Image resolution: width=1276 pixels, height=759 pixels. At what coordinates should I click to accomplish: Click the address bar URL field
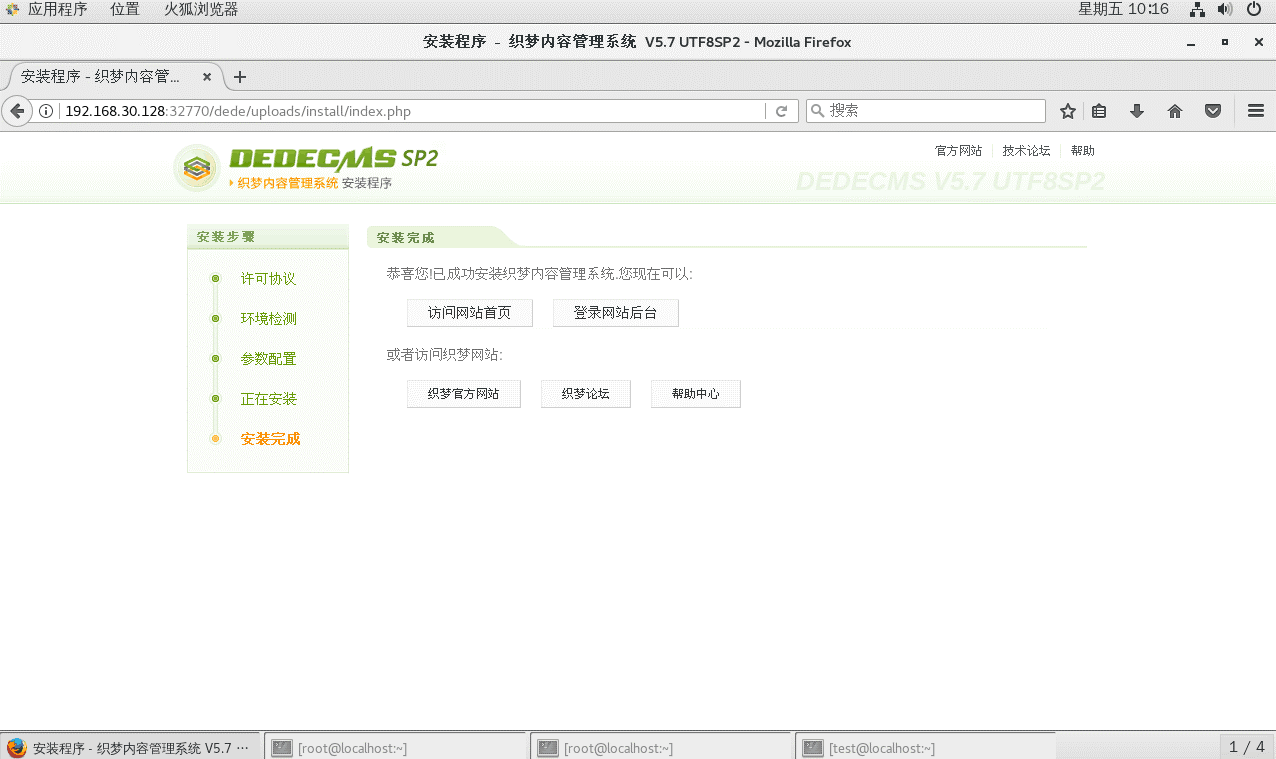tap(412, 111)
